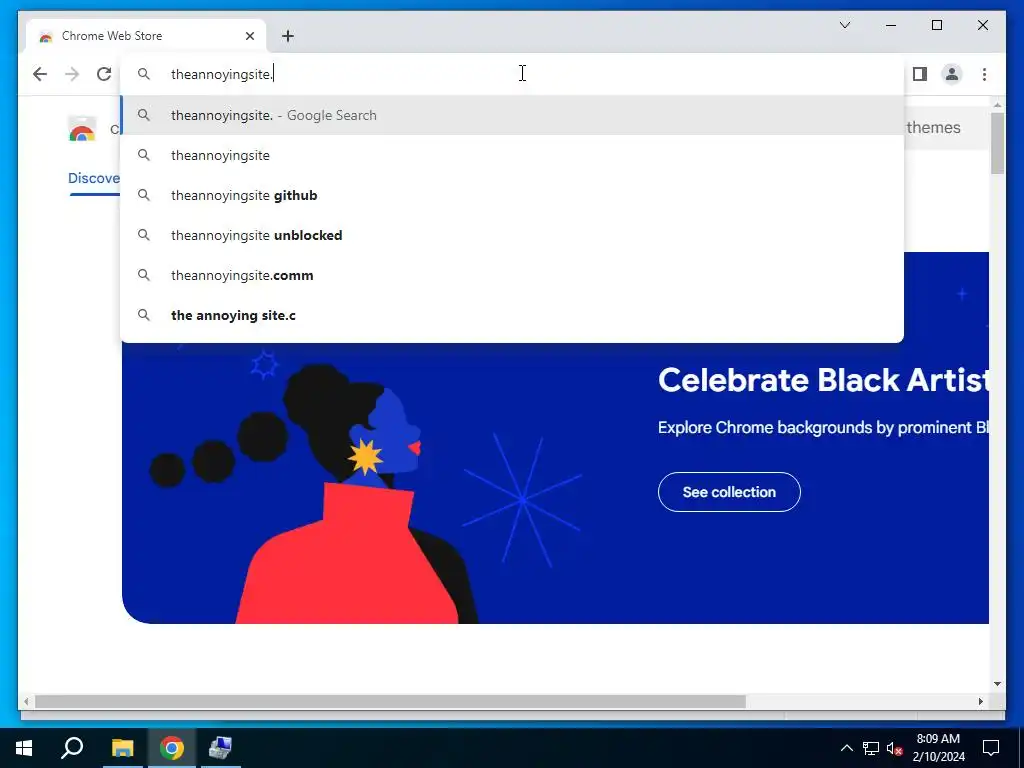Click the Chrome taskbar icon
The width and height of the screenshot is (1024, 768).
(172, 748)
